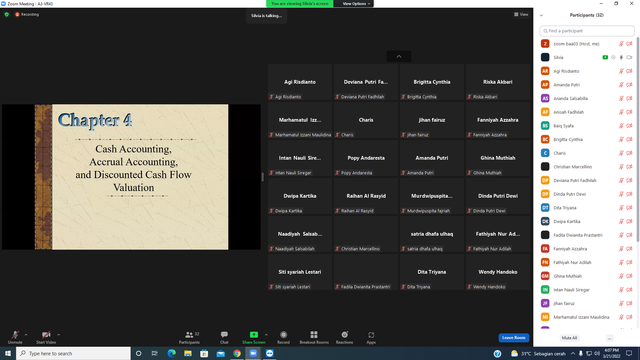The image size is (640, 360).
Task: Collapse the Participants panel chevron
Action: pos(541,15)
